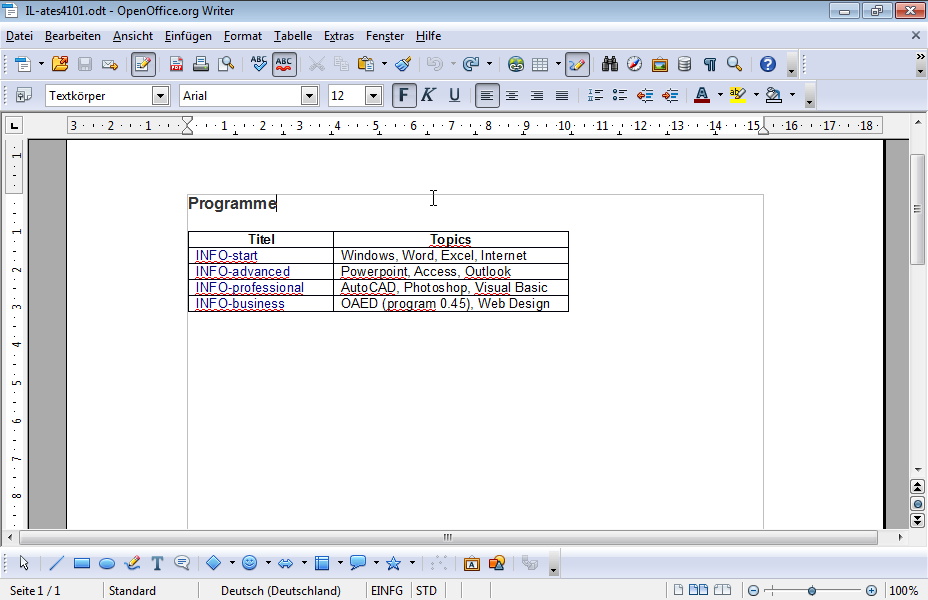Click the blue Help icon
Screen dimensions: 928x600
click(x=768, y=64)
